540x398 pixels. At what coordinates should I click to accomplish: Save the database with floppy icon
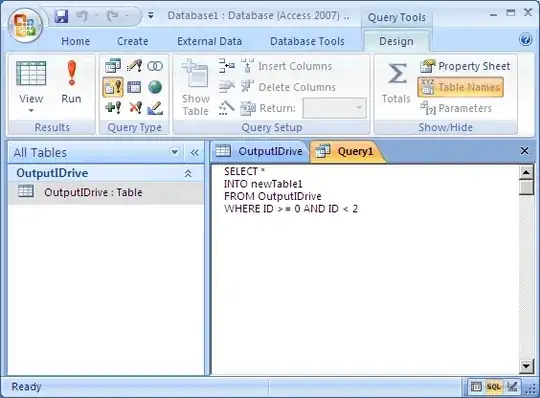(x=61, y=16)
